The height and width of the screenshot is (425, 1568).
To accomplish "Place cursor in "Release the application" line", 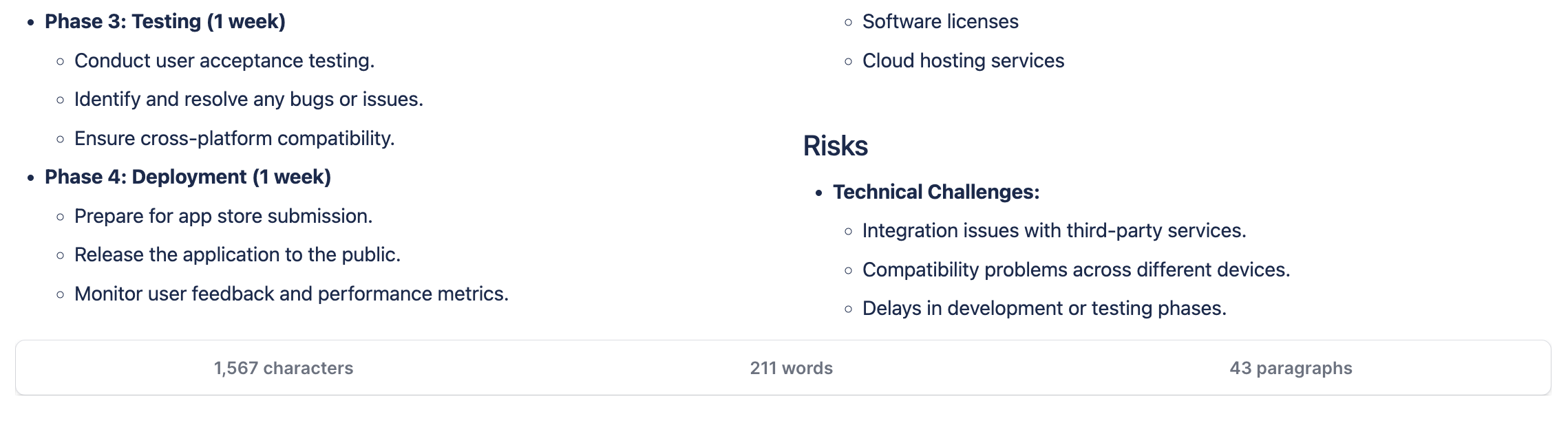I will click(237, 254).
